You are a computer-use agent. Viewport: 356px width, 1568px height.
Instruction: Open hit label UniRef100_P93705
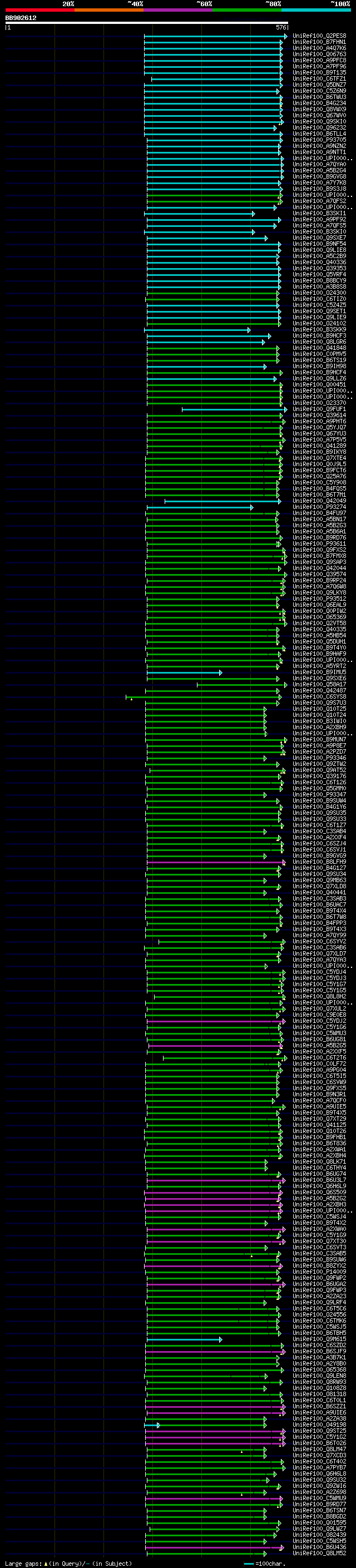319,140
